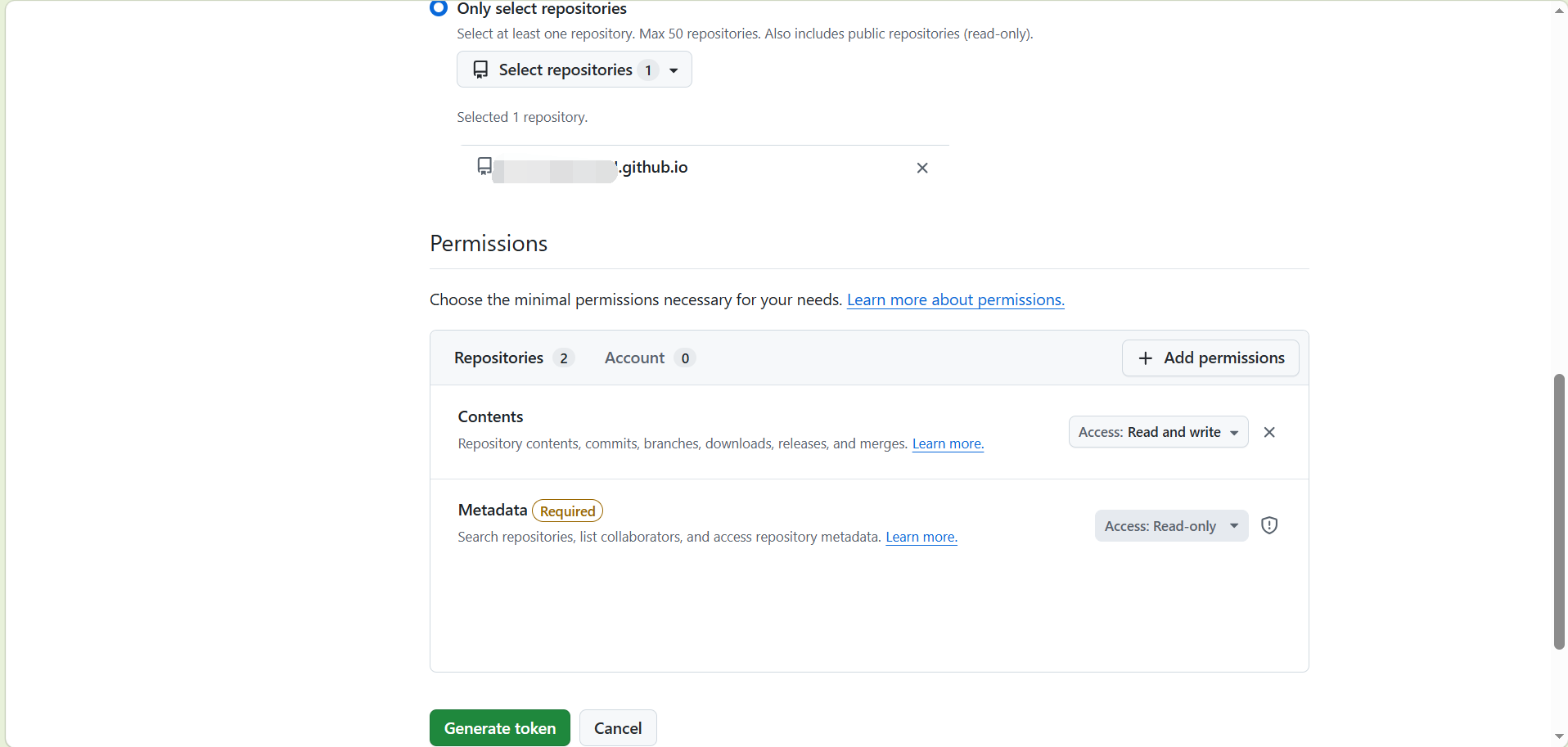Remove the Contents permission
Viewport: 1568px width, 747px height.
(1269, 432)
